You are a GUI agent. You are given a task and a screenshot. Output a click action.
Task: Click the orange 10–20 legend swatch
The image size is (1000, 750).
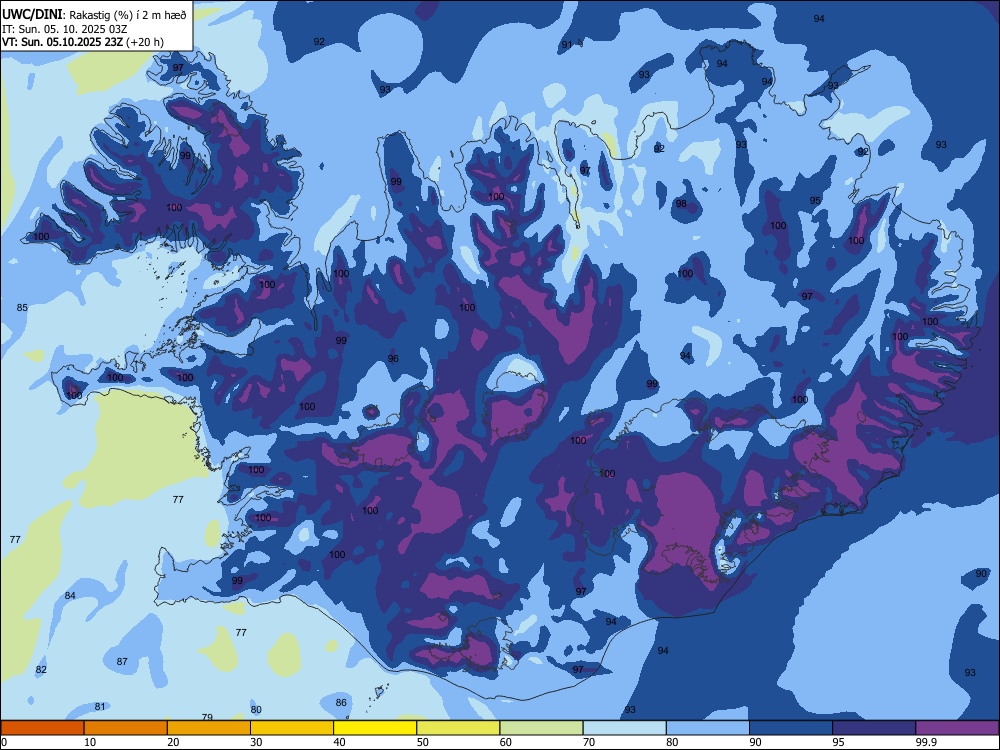click(126, 728)
